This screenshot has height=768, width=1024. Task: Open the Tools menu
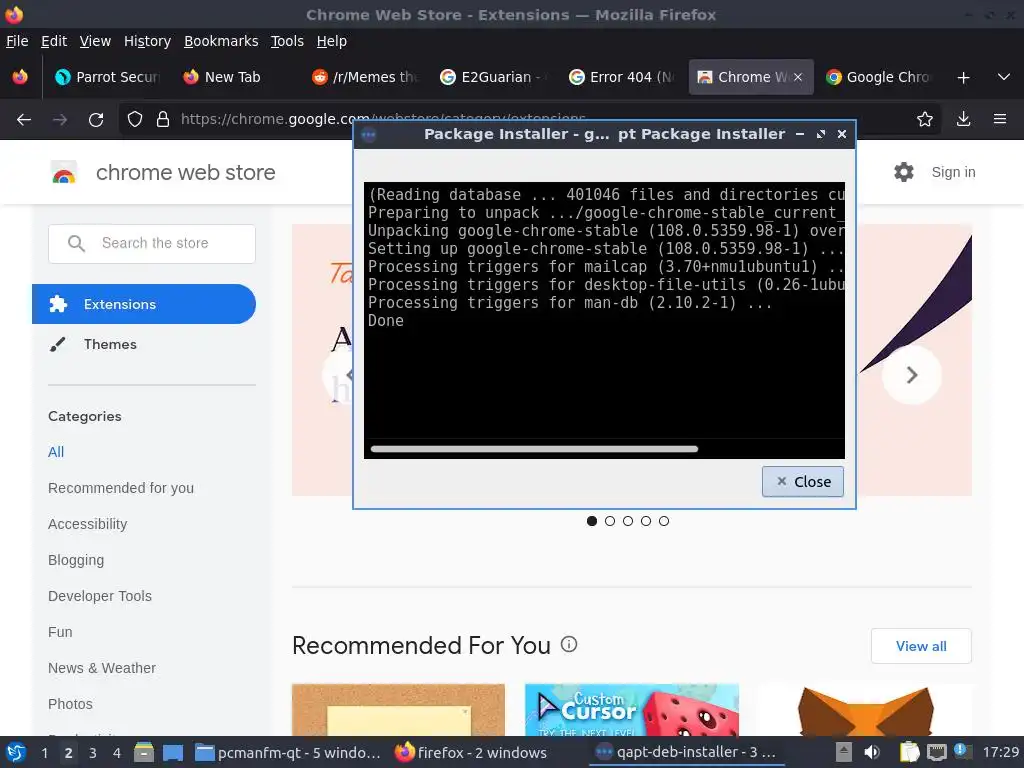tap(287, 41)
